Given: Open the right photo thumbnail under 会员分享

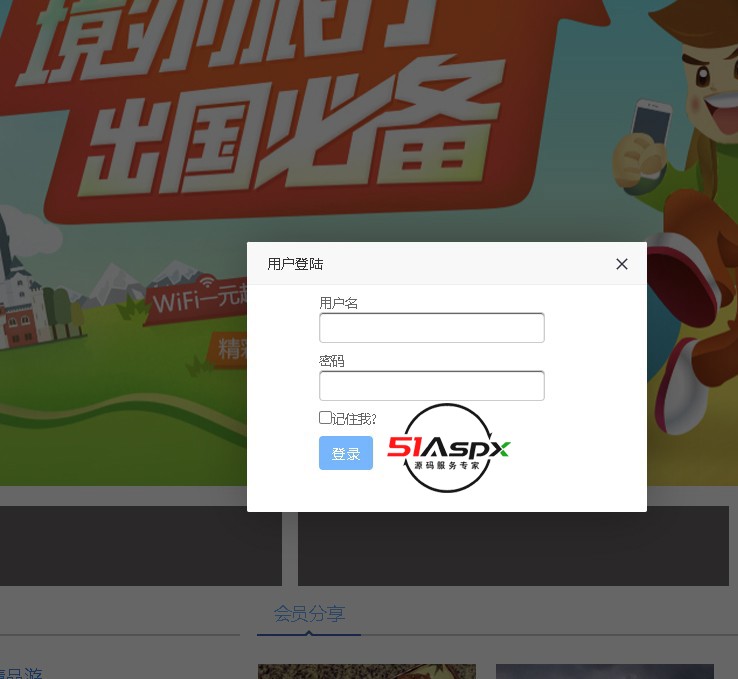Looking at the screenshot, I should pyautogui.click(x=605, y=671).
